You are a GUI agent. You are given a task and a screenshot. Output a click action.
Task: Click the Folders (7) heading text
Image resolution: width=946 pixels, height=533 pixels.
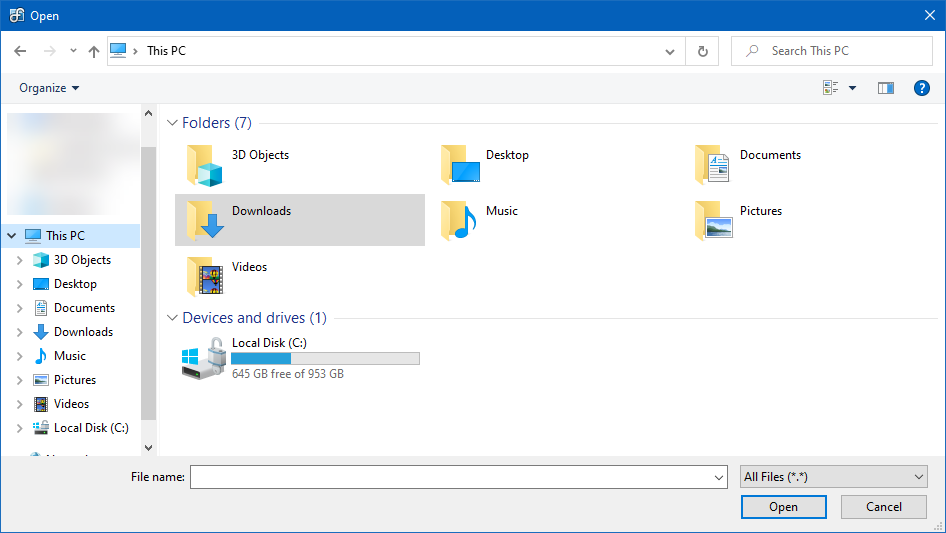click(x=217, y=123)
